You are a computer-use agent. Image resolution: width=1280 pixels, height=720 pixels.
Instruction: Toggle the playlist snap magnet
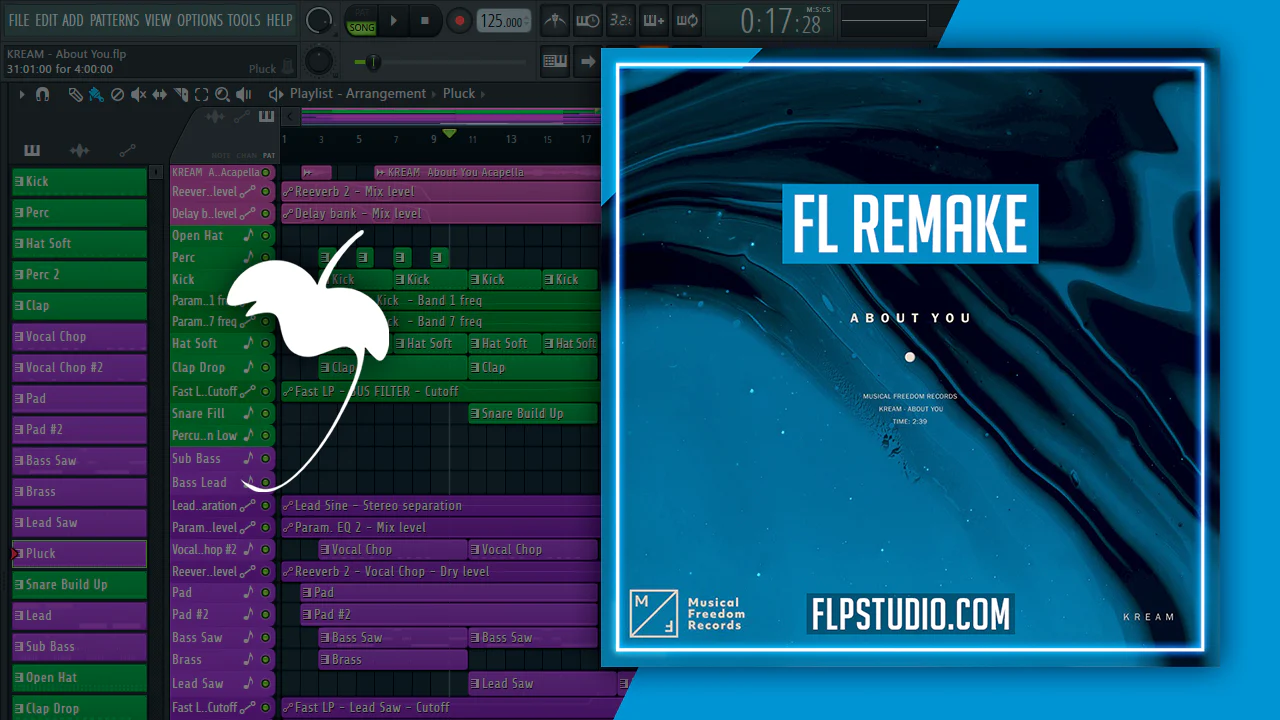[42, 94]
